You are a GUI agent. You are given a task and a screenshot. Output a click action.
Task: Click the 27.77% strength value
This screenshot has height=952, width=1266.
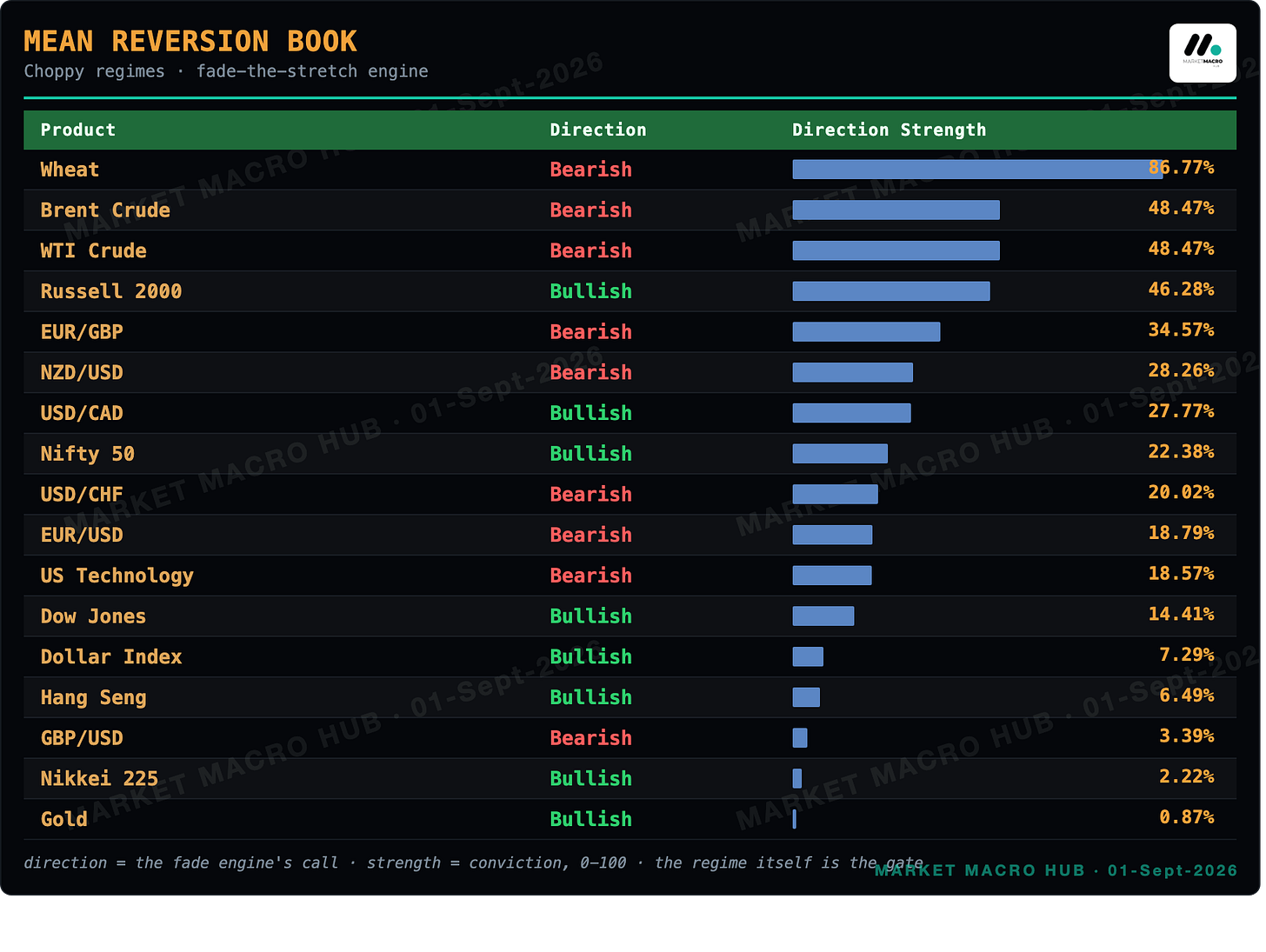pyautogui.click(x=1181, y=410)
